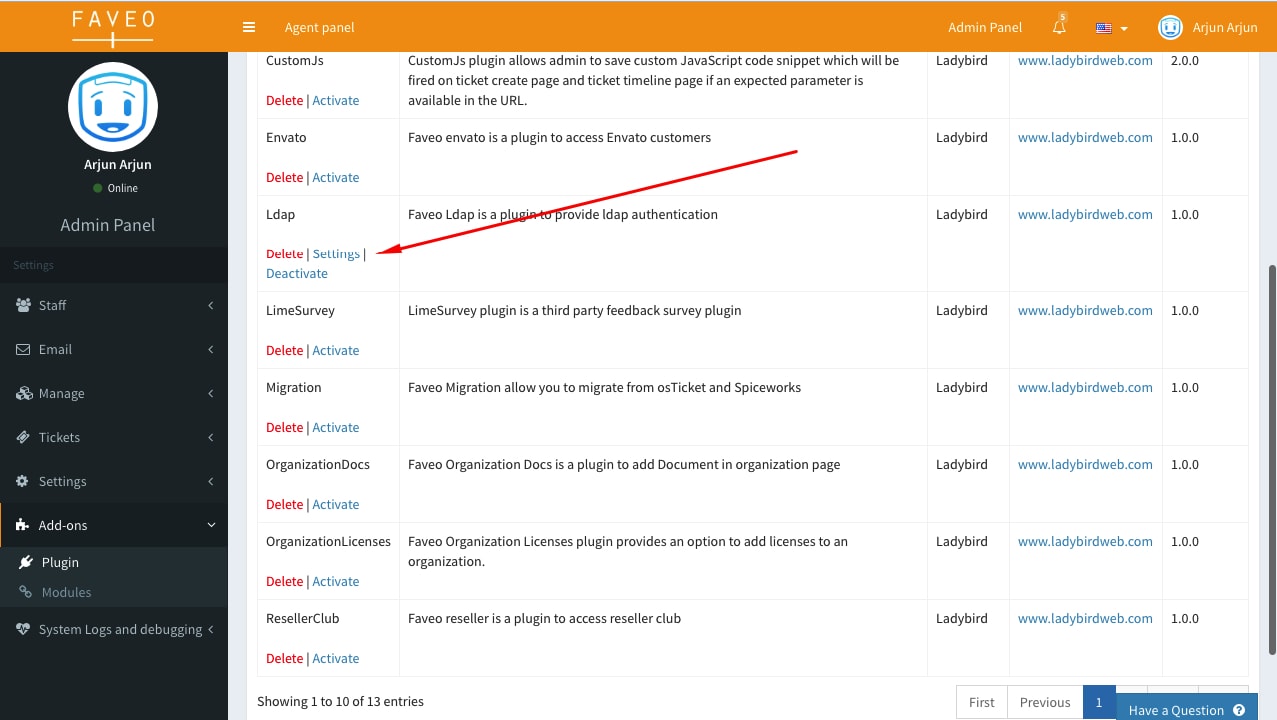
Task: Select Plugin under Add-ons menu
Action: [62, 562]
